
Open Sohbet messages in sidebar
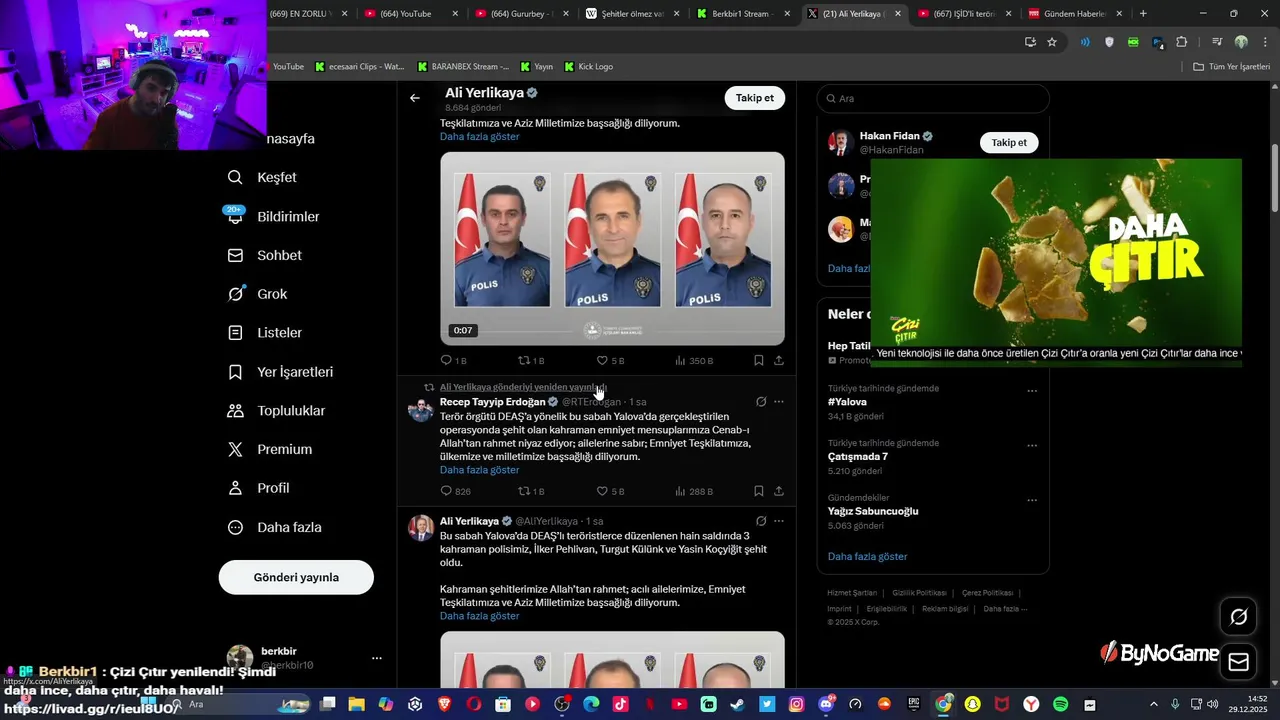(264, 255)
